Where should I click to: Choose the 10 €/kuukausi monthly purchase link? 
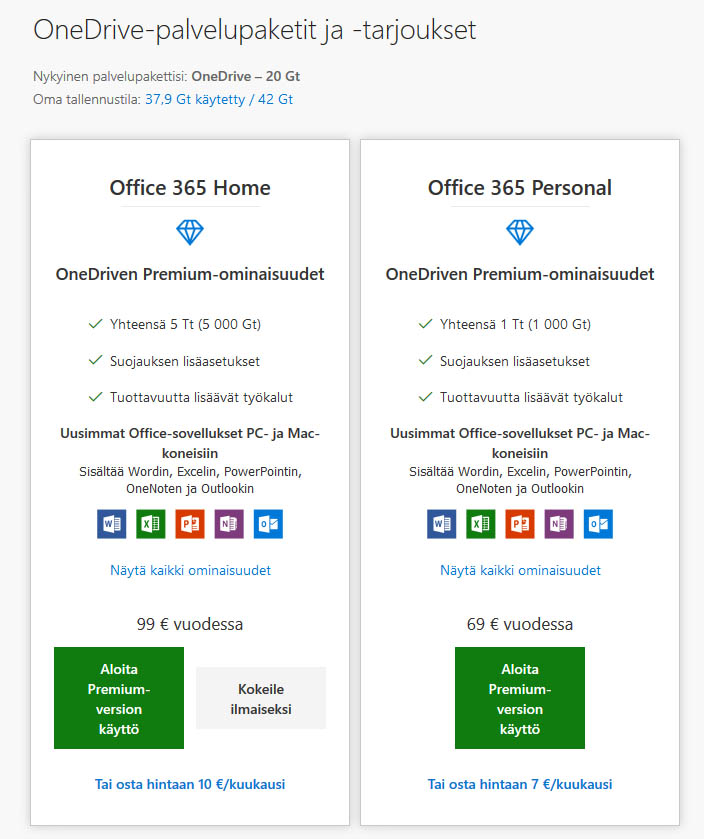pyautogui.click(x=190, y=784)
